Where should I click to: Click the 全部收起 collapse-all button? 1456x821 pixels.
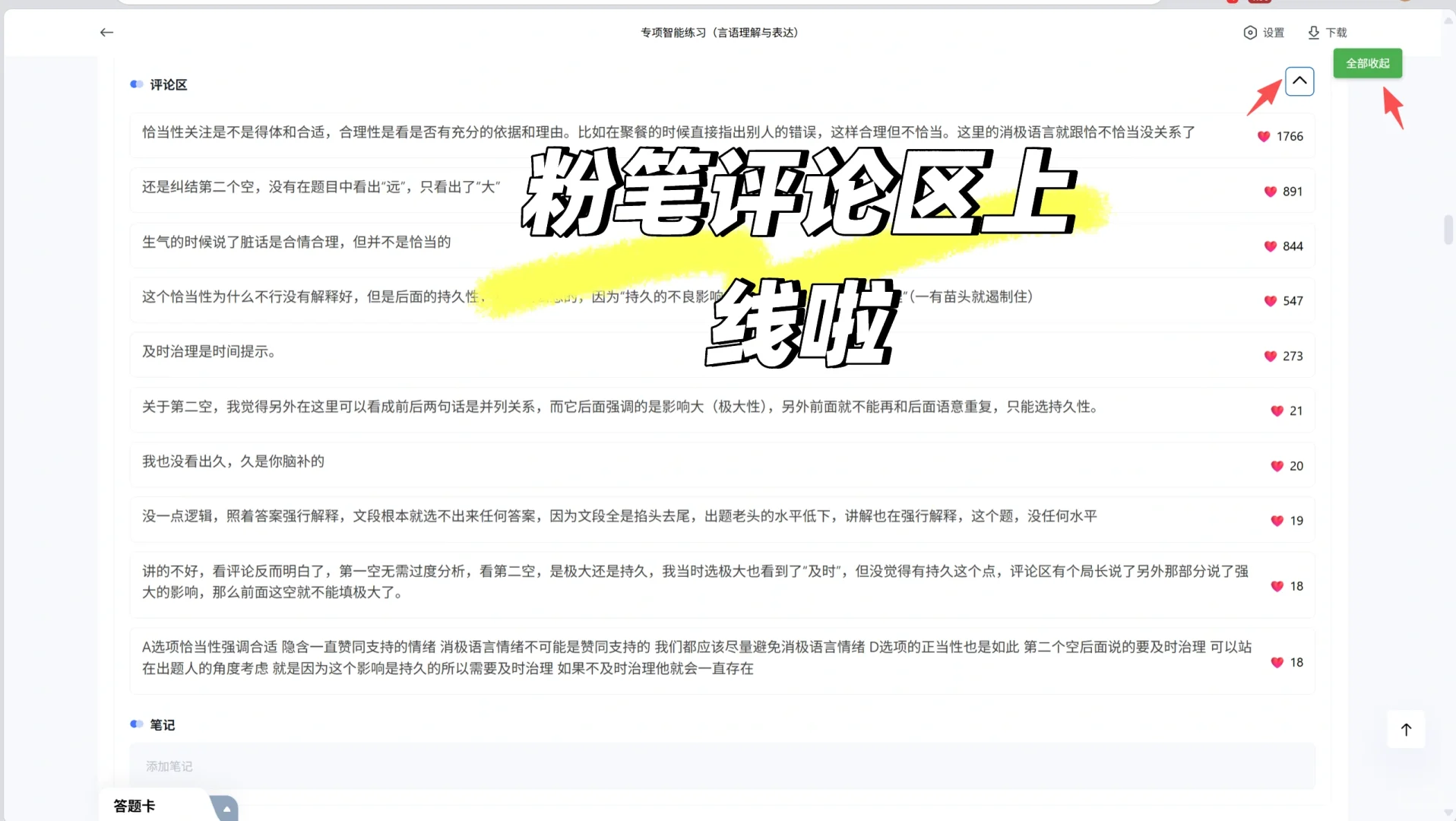[1366, 63]
